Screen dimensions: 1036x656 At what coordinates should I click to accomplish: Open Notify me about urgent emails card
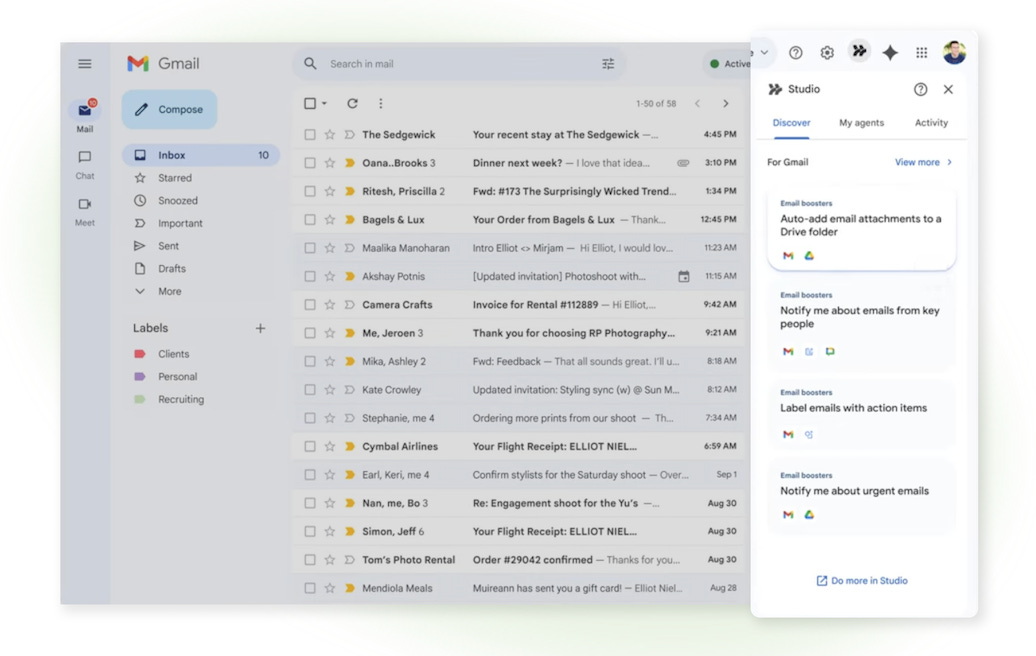(862, 495)
